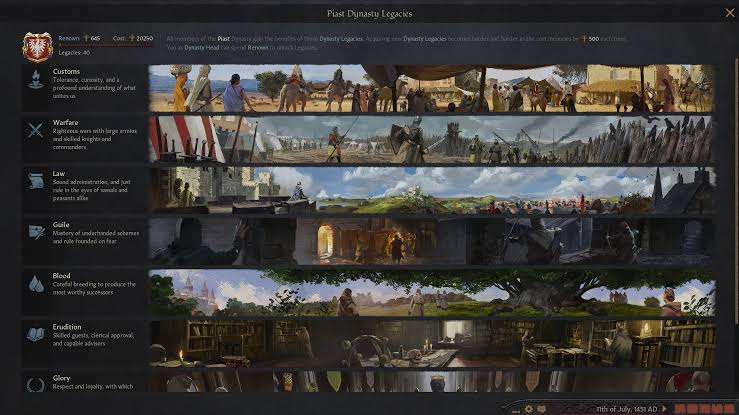The width and height of the screenshot is (739, 415).
Task: Click the Renown cost icon beside 20250
Action: click(132, 38)
